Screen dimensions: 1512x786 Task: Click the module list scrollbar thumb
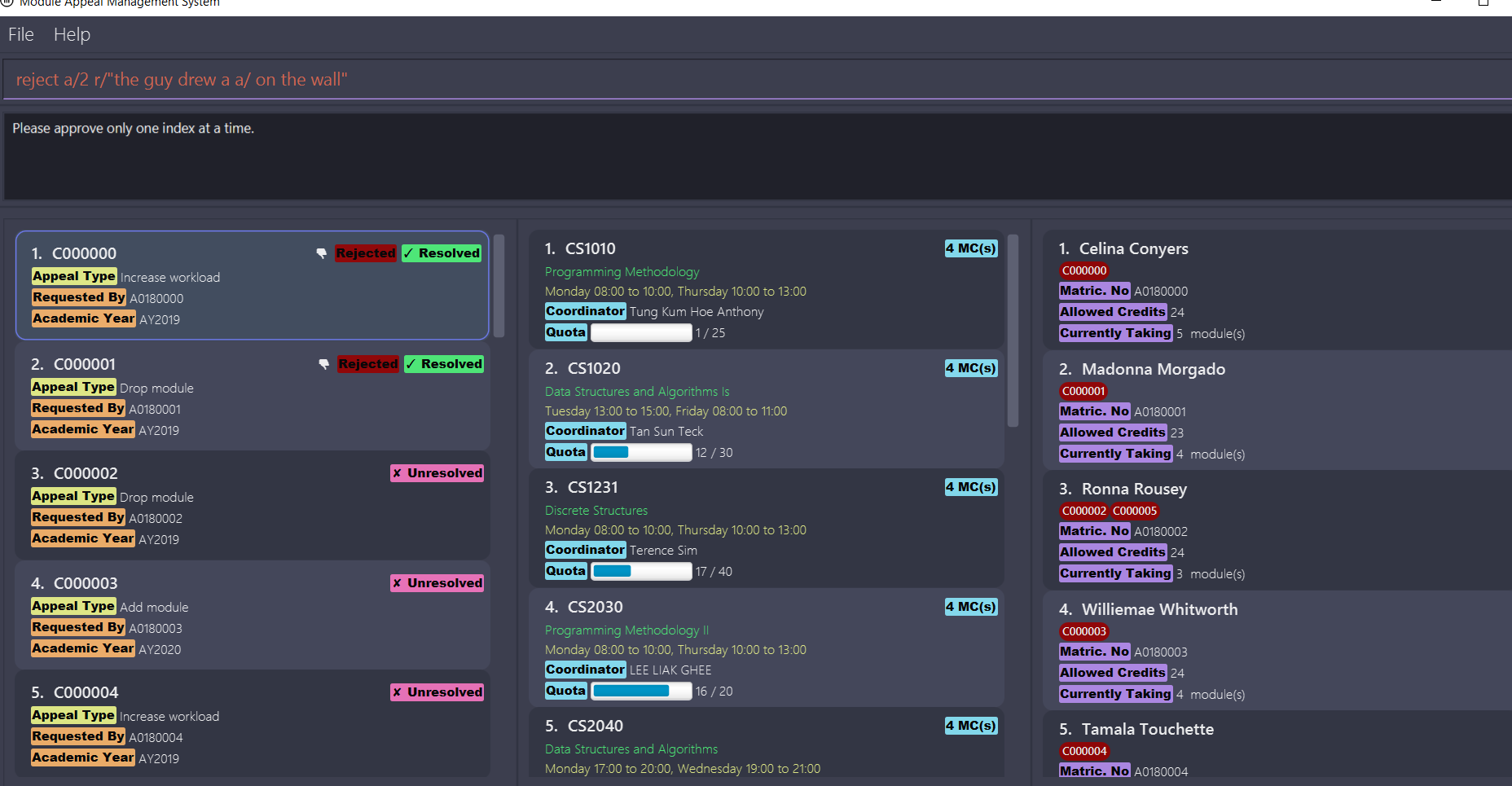1013,331
